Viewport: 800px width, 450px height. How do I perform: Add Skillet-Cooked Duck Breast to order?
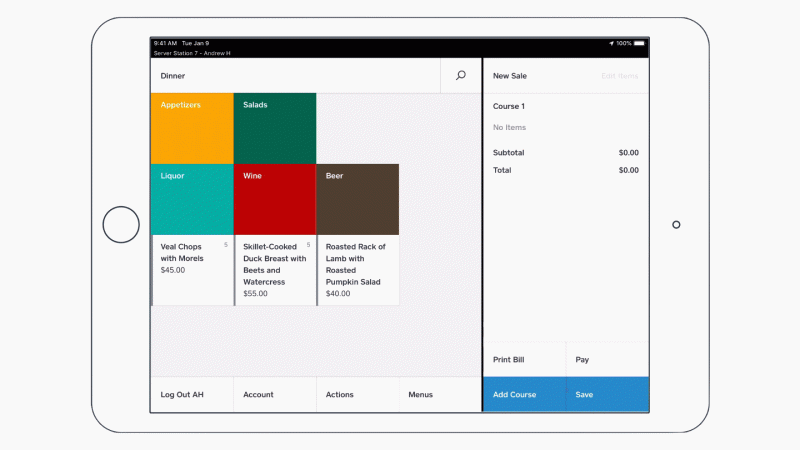(x=275, y=269)
